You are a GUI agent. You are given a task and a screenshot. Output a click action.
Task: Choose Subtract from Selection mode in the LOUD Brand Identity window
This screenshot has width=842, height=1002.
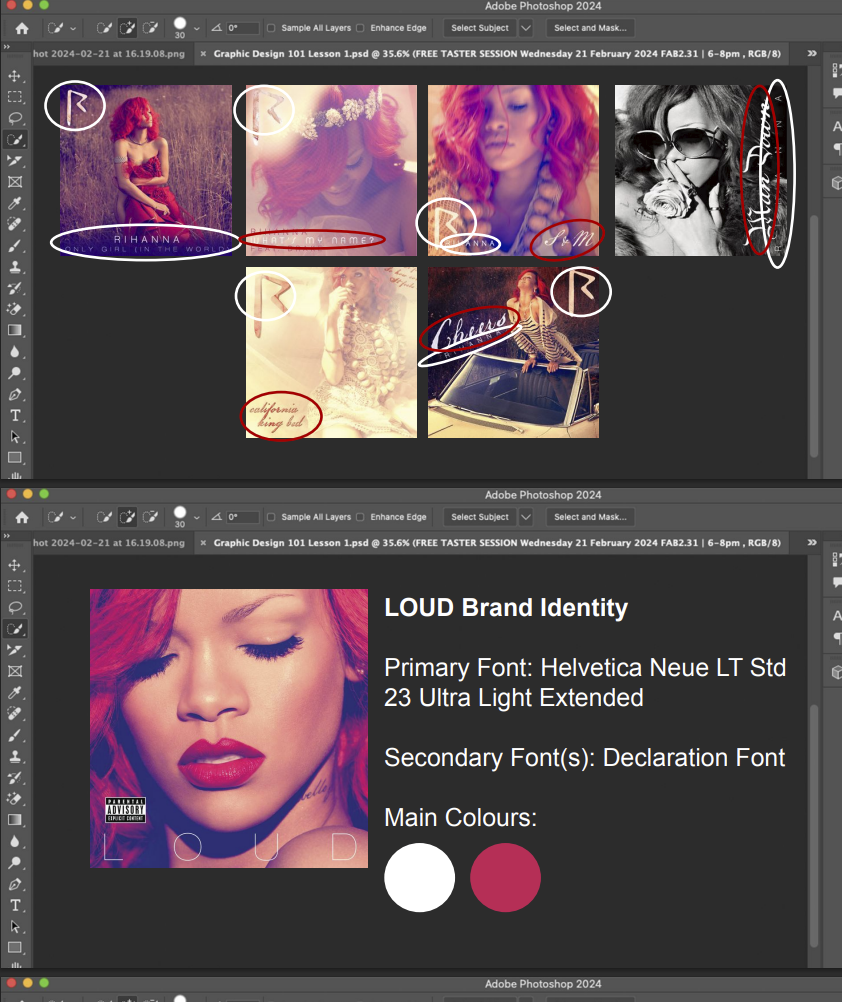pos(150,517)
